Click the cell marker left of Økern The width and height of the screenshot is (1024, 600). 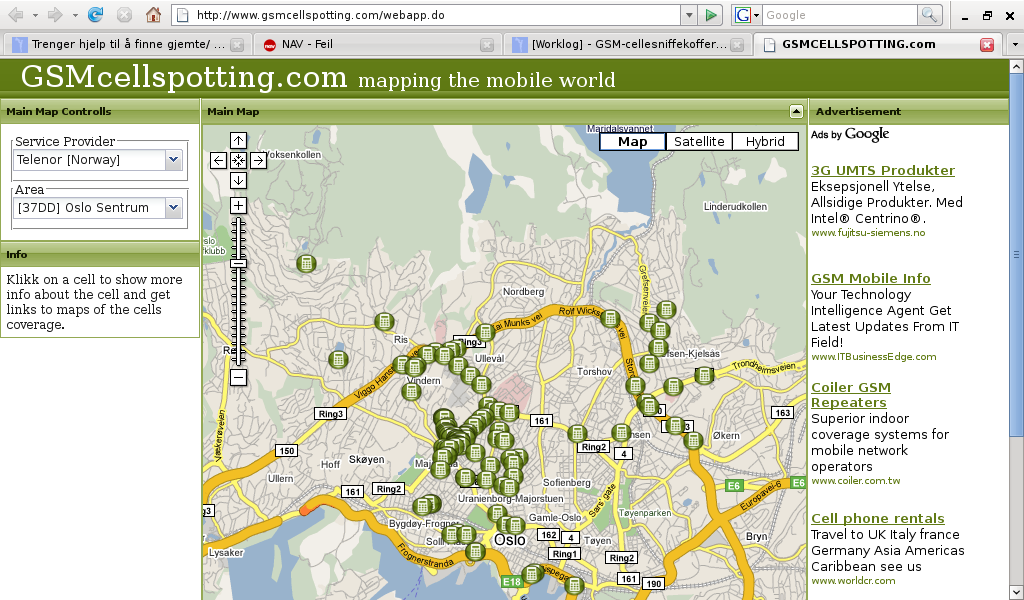(x=693, y=441)
